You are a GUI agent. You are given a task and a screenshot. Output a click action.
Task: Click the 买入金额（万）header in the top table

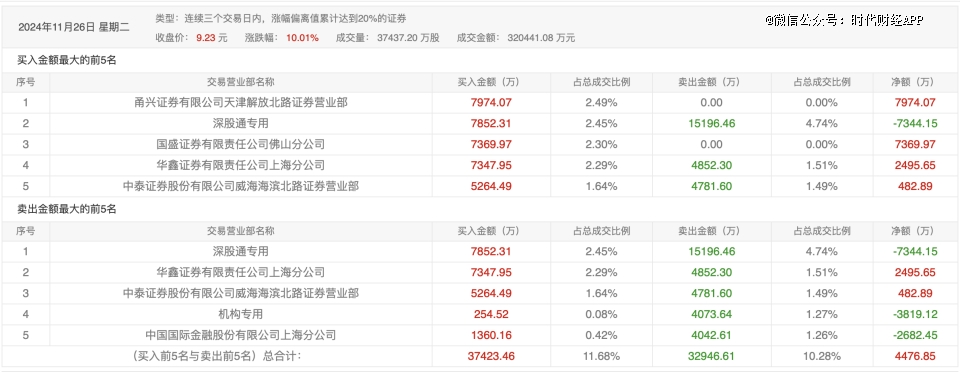[x=491, y=82]
